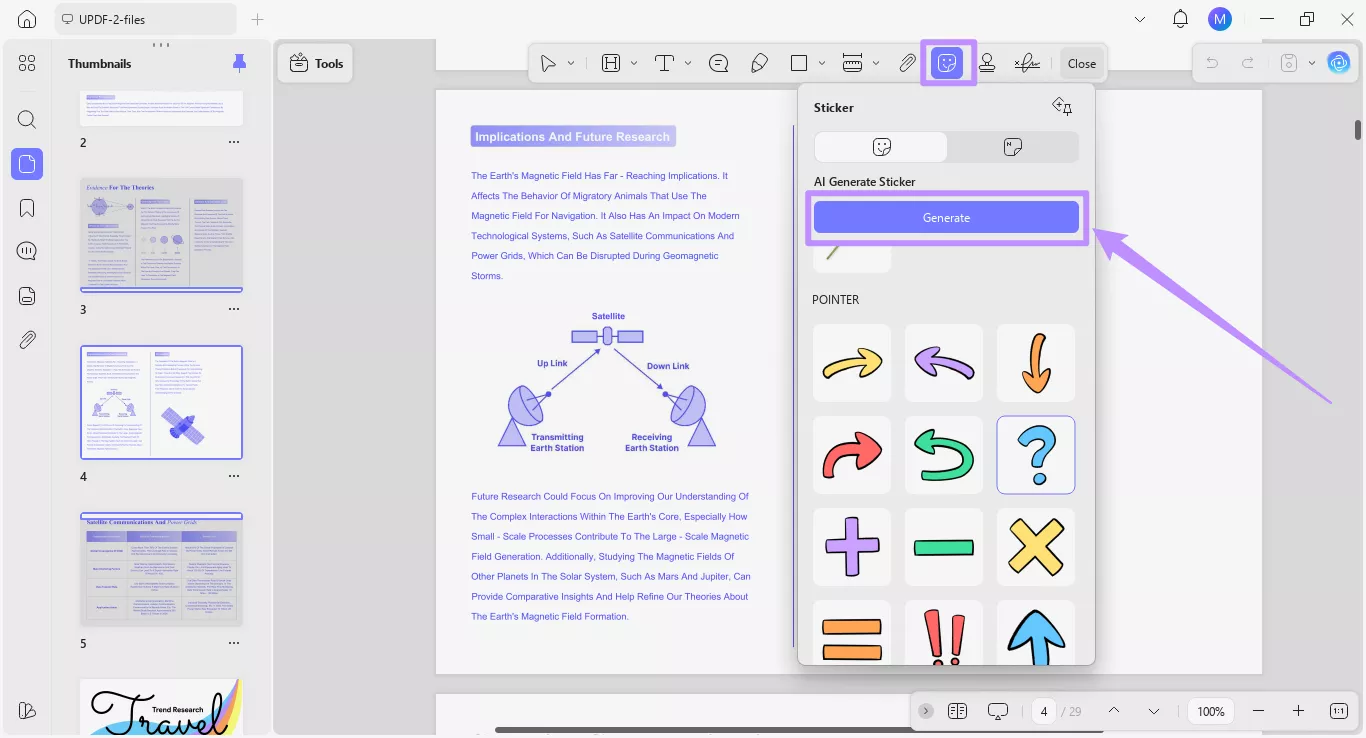The image size is (1366, 738).
Task: Click the Sticker tool in toolbar
Action: tap(947, 63)
